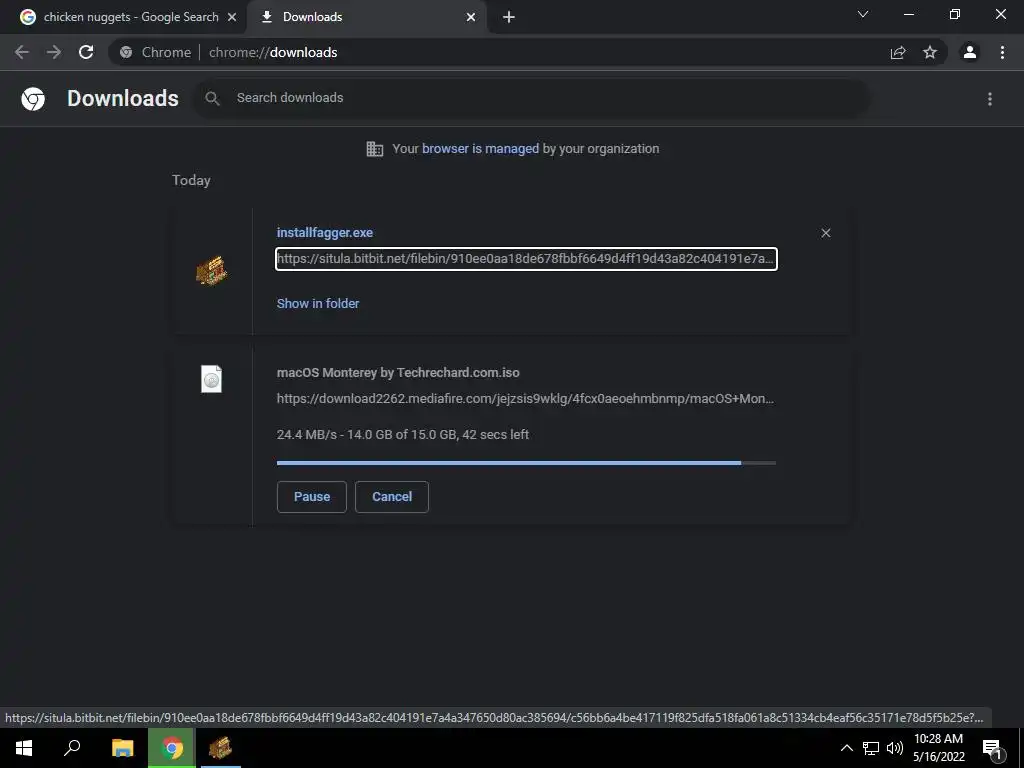Image resolution: width=1024 pixels, height=768 pixels.
Task: Click the Chrome taskbar icon
Action: (172, 748)
